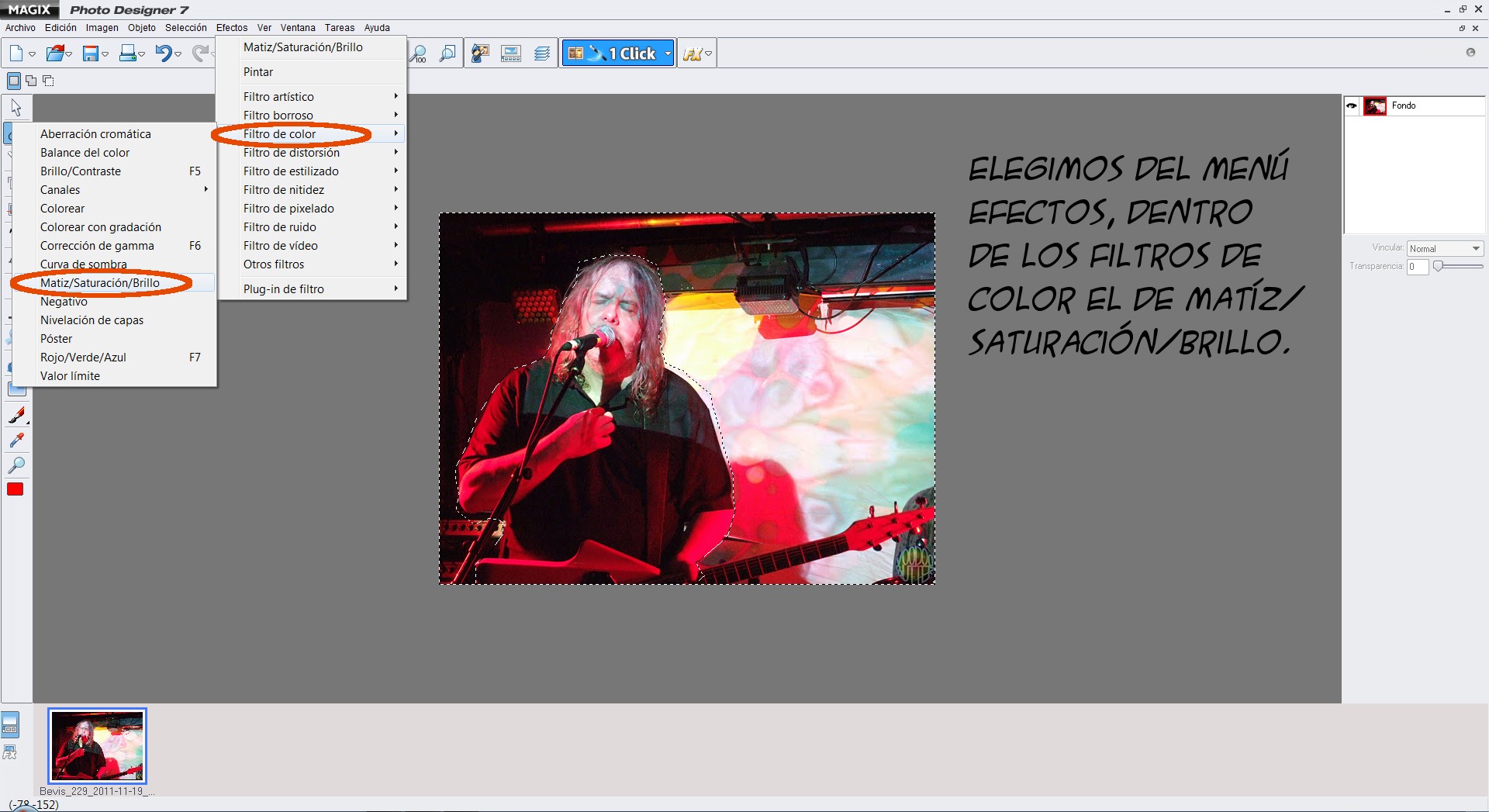
Task: Select the Fondo layer thumbnail
Action: [1375, 106]
